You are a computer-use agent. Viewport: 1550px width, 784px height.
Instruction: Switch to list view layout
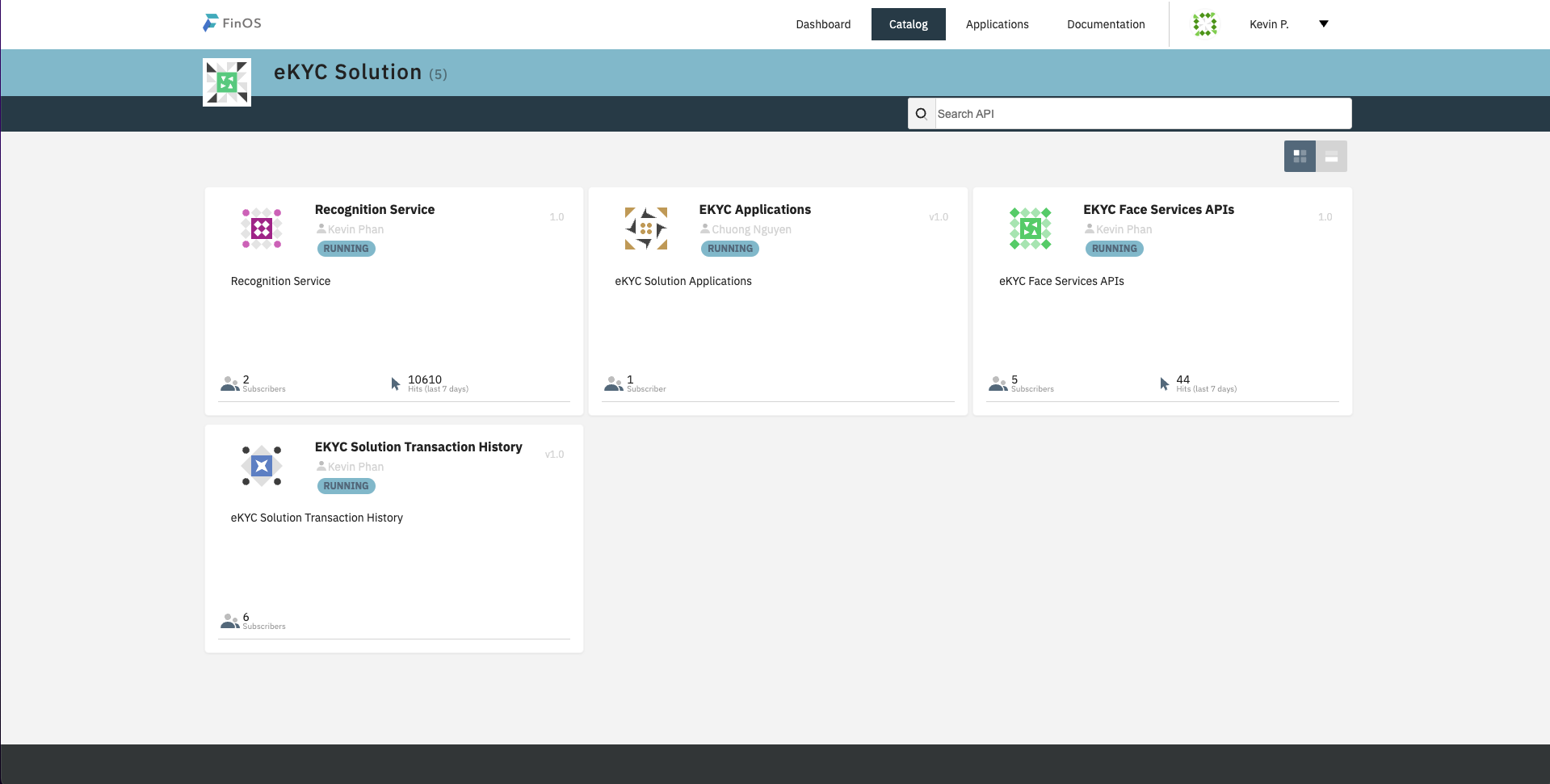1331,157
